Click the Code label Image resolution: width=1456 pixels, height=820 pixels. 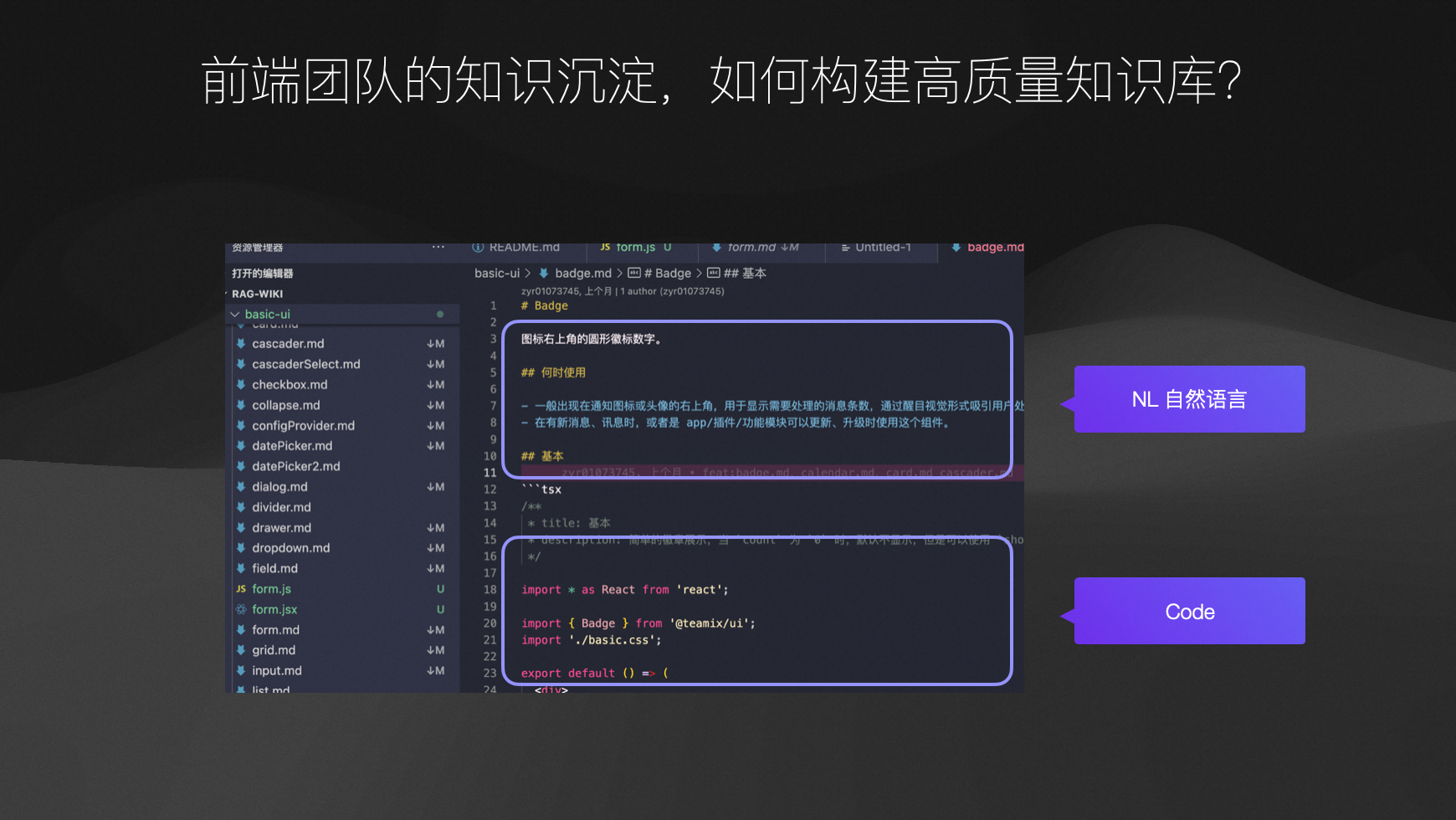click(x=1189, y=612)
